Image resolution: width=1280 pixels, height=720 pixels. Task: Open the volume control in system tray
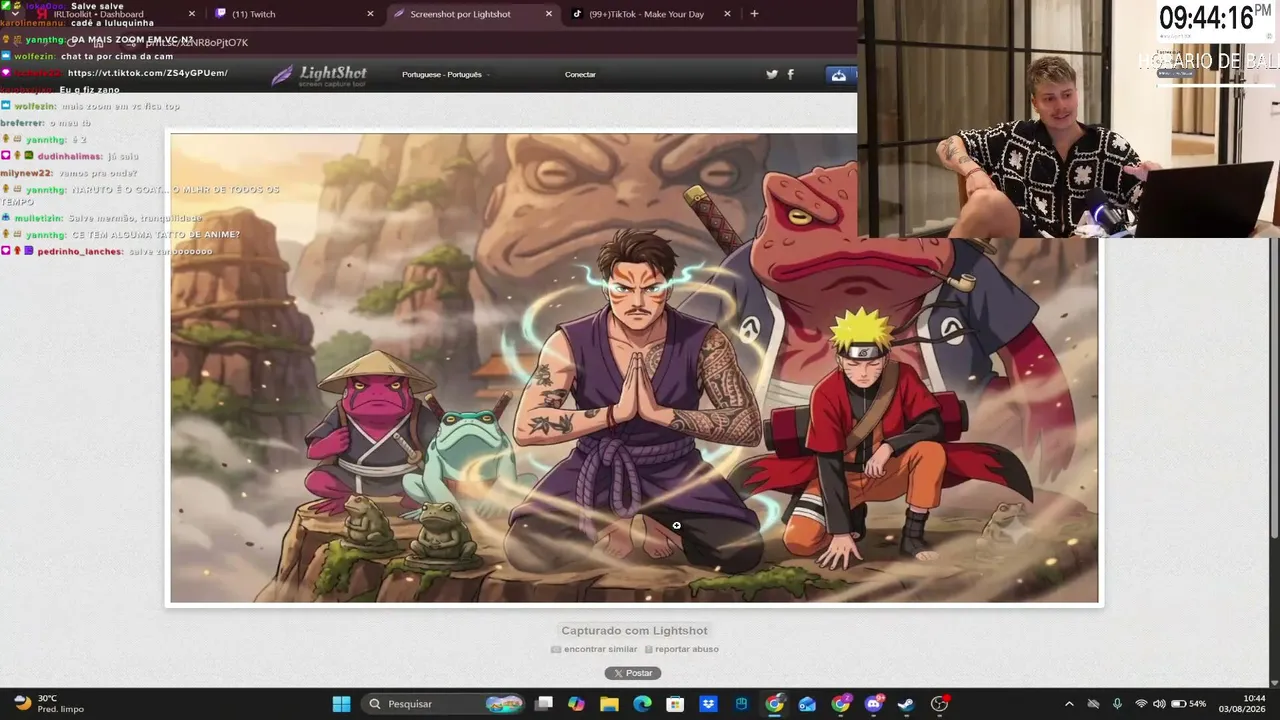point(1159,704)
